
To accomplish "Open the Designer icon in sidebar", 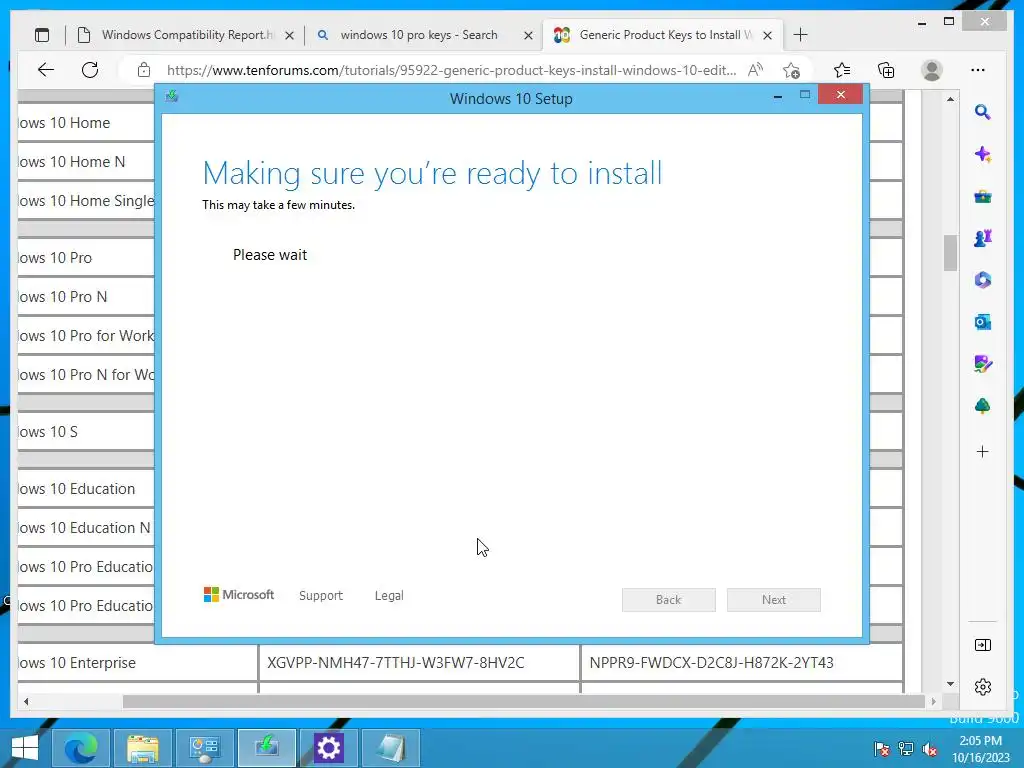I will click(x=983, y=364).
